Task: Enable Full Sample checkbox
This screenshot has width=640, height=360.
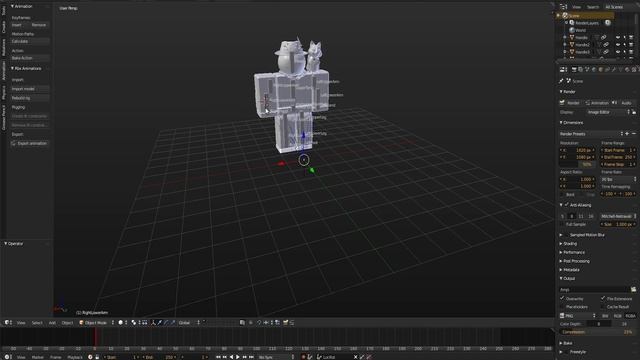Action: (562, 224)
